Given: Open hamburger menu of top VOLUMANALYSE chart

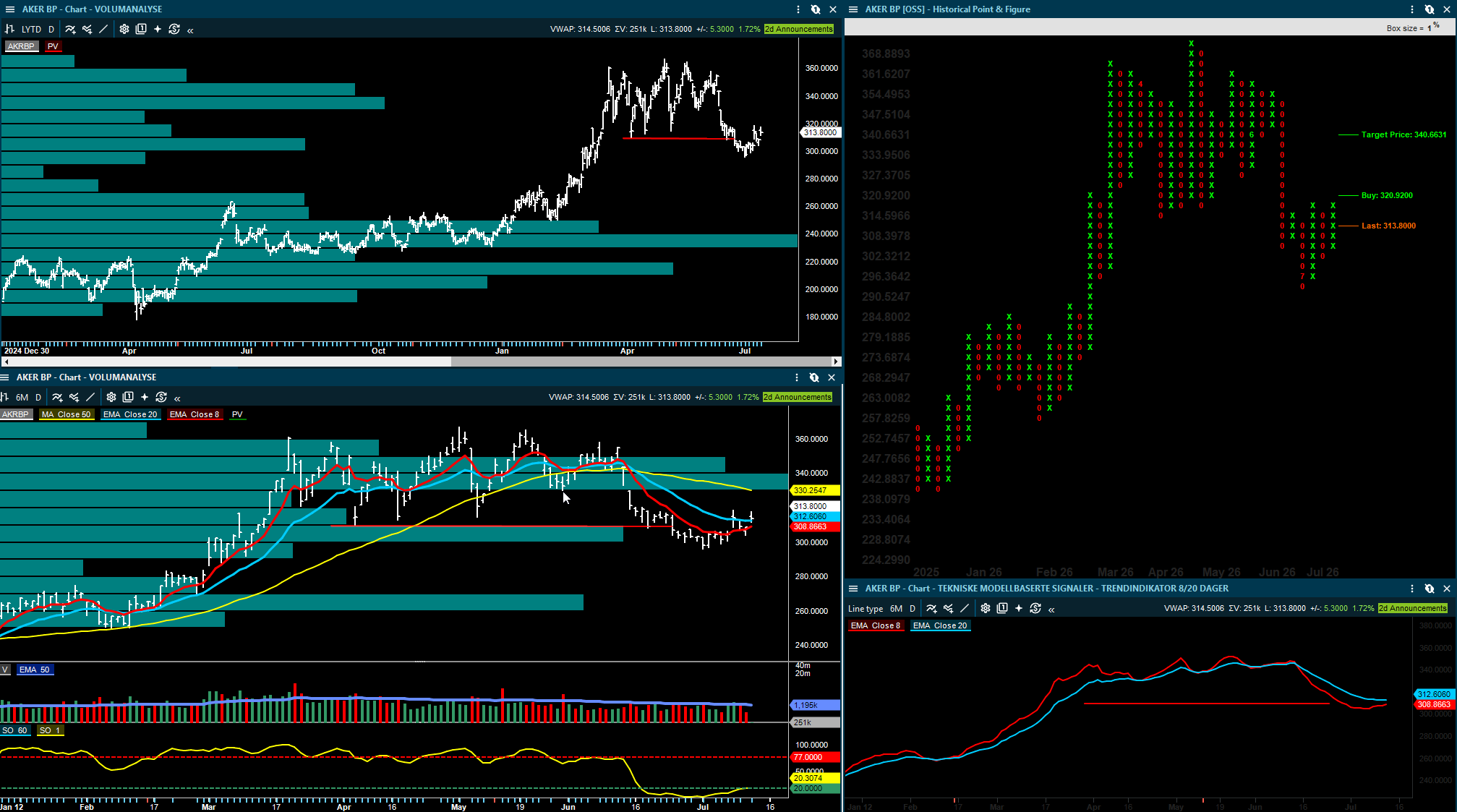Looking at the screenshot, I should (10, 9).
